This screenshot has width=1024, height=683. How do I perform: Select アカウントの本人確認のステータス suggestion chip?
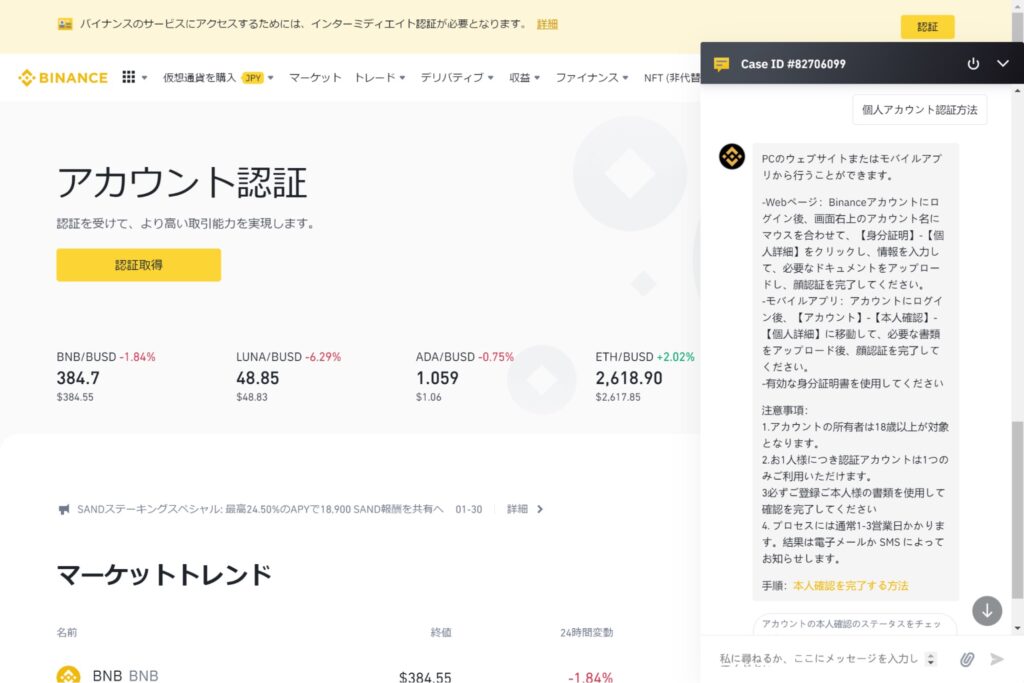[855, 624]
